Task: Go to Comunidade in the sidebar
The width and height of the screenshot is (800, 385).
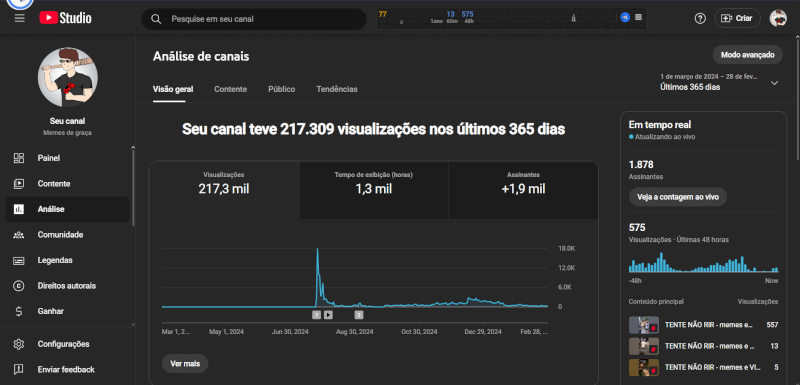Action: (67, 235)
